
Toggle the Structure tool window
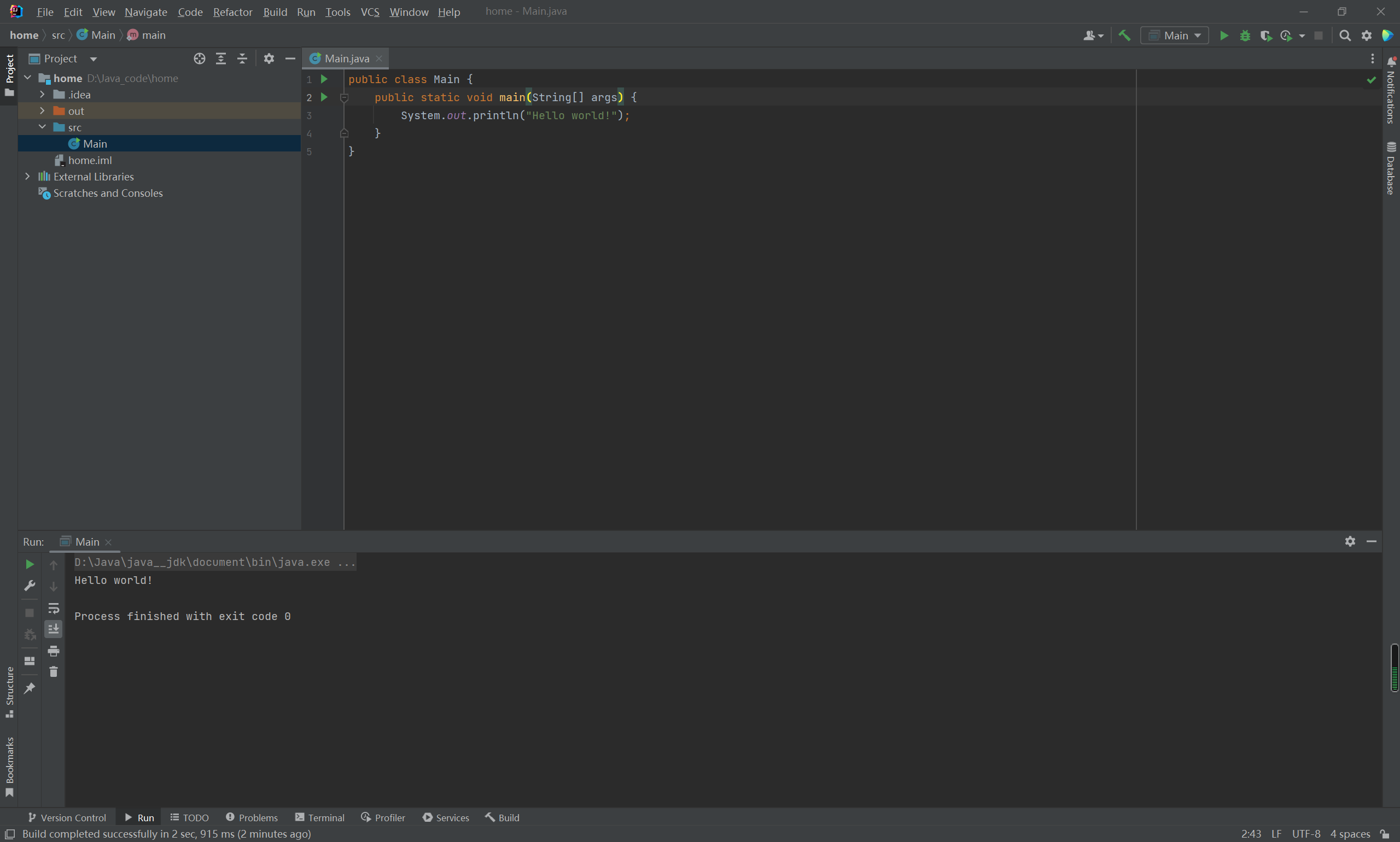(9, 692)
